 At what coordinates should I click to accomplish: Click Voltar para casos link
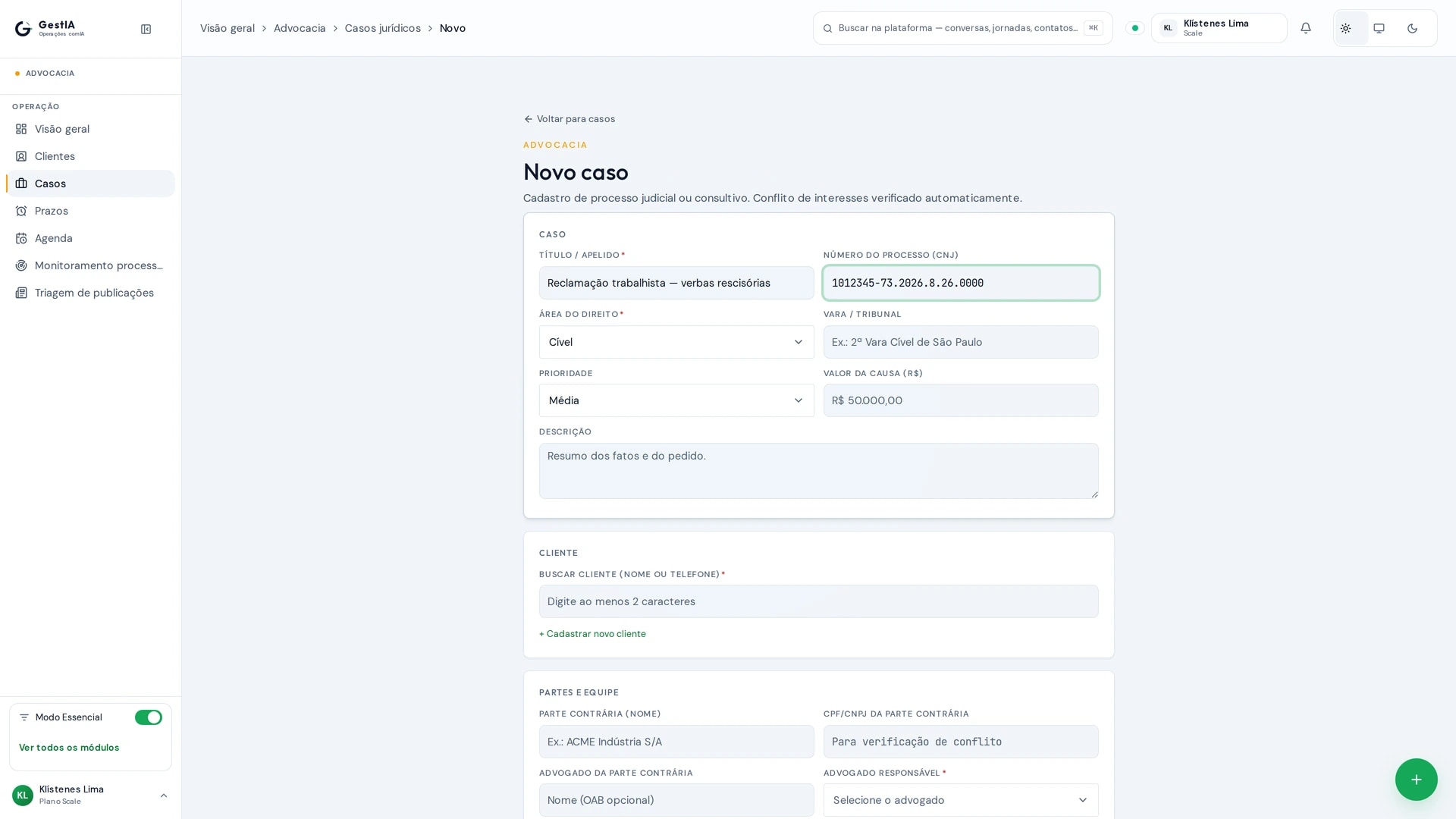point(570,119)
